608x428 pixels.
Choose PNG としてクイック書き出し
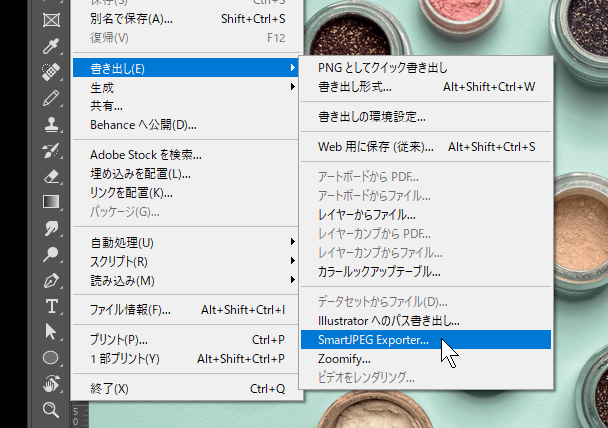426,68
